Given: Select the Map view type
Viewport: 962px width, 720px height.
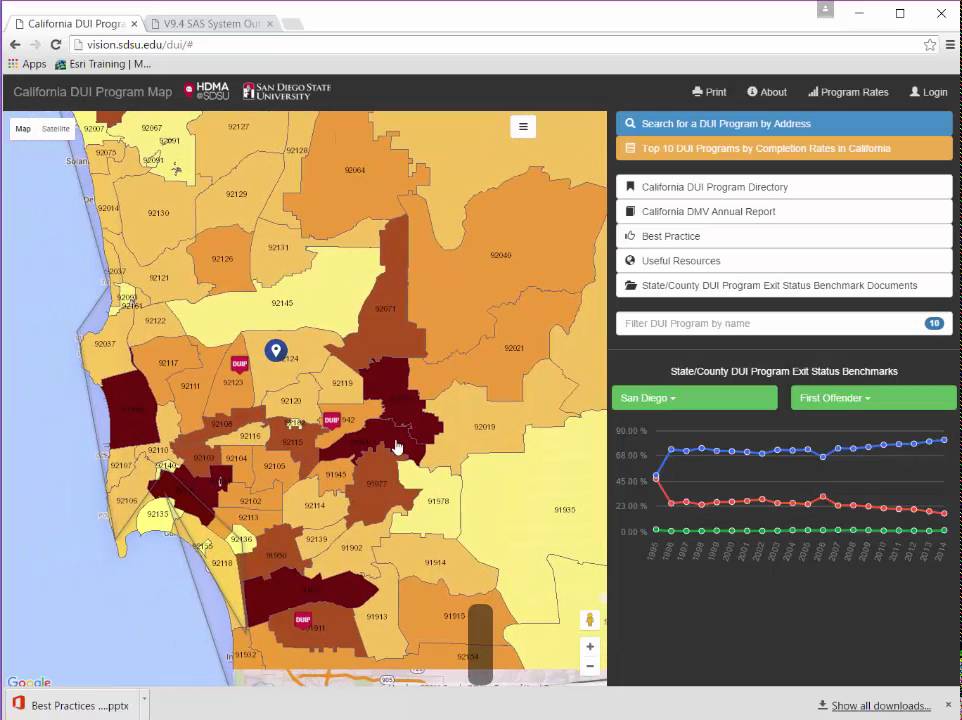Looking at the screenshot, I should coord(23,129).
